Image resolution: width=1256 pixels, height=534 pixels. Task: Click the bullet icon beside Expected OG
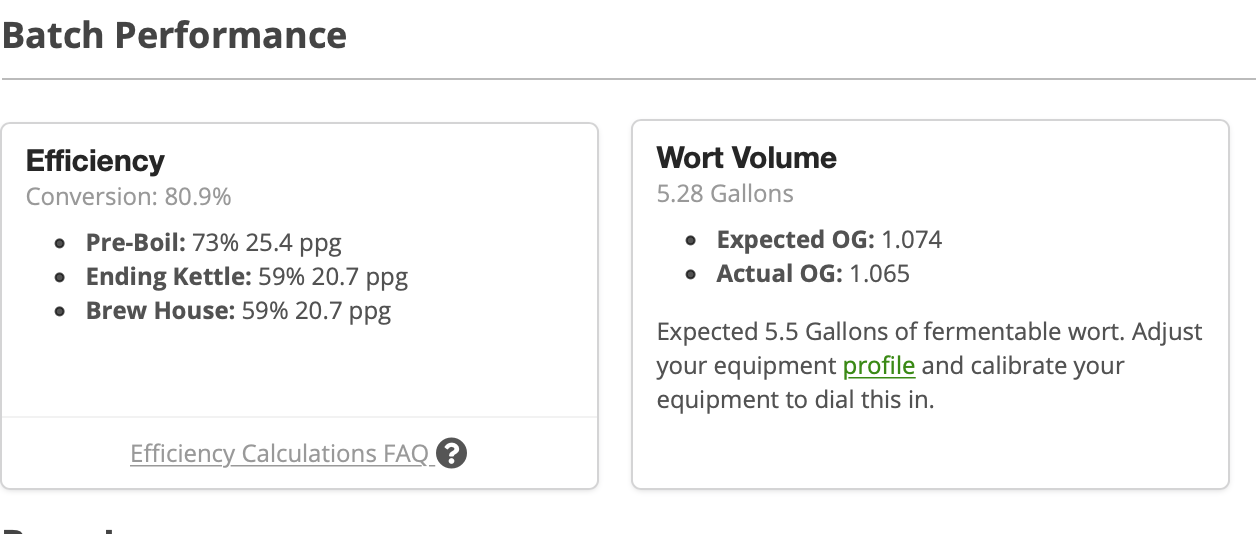point(692,241)
